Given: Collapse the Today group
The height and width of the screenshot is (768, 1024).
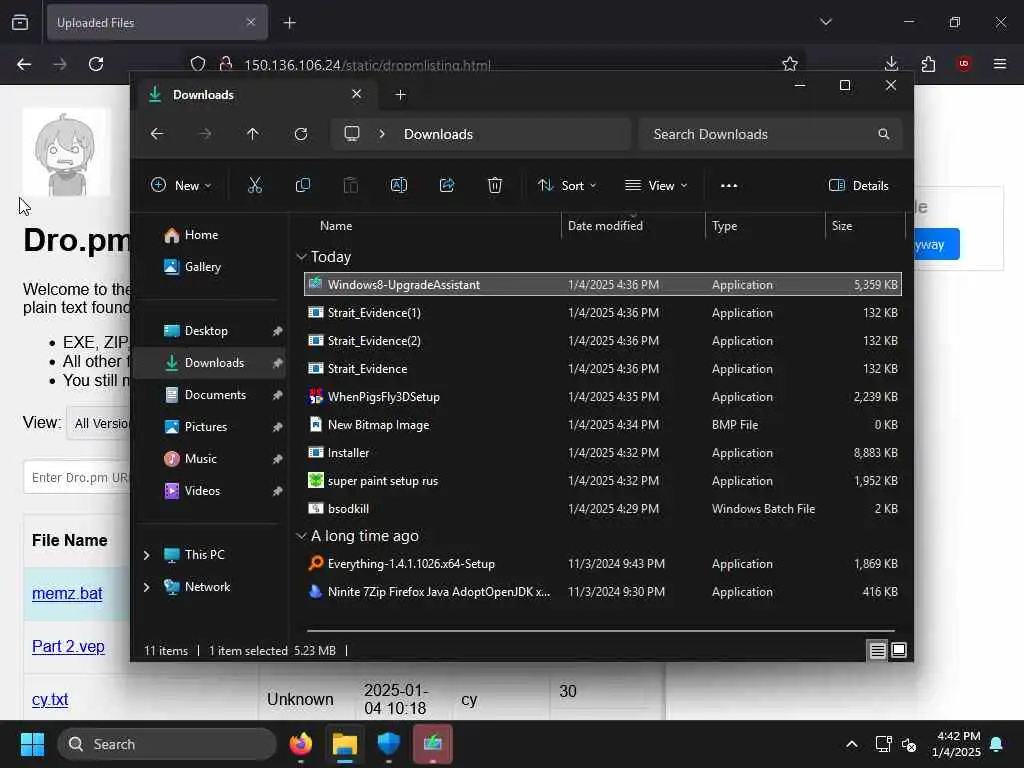Looking at the screenshot, I should (x=301, y=257).
